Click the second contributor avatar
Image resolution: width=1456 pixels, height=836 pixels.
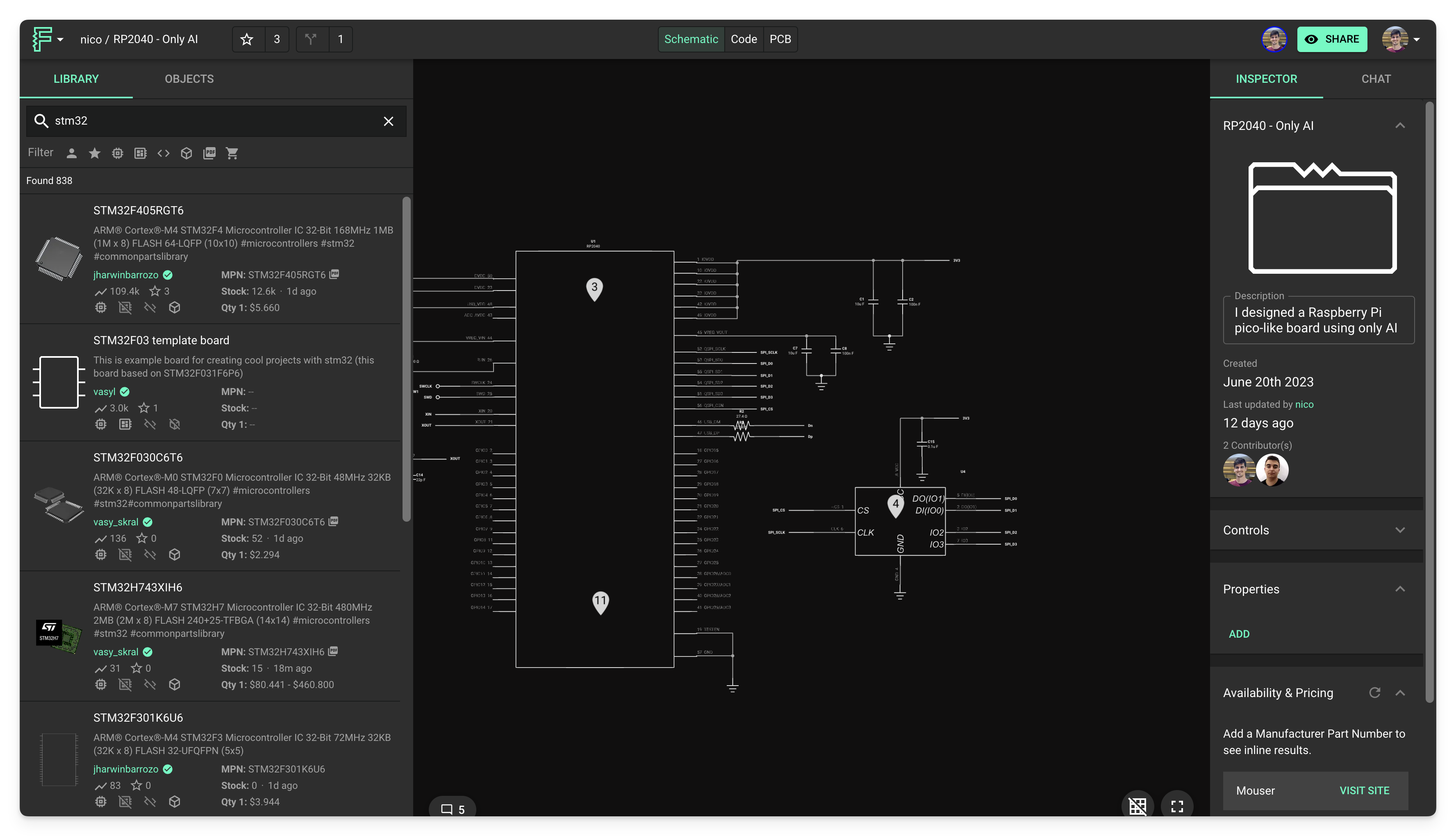click(1272, 470)
